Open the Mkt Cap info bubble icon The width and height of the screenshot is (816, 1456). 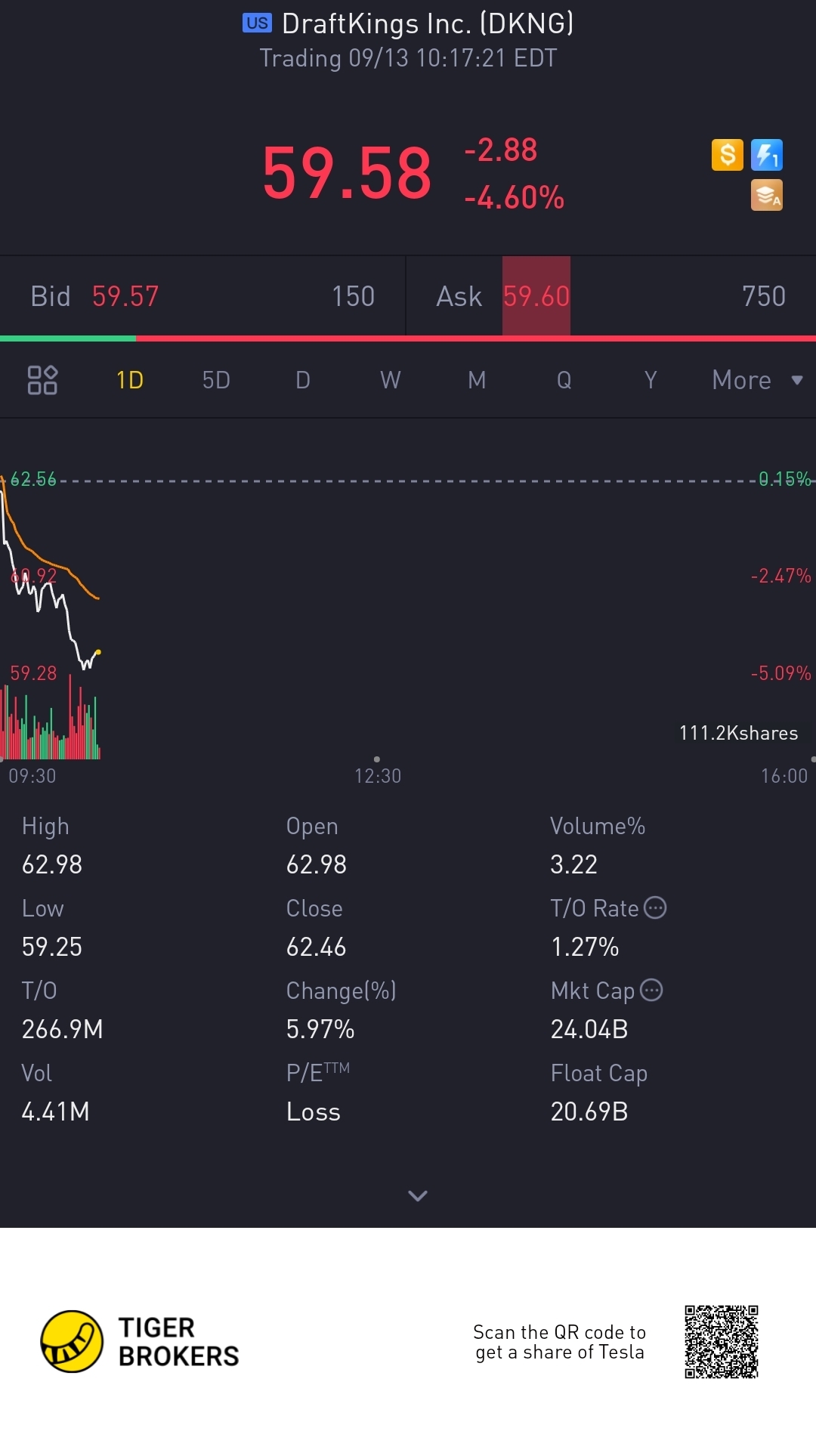point(651,990)
